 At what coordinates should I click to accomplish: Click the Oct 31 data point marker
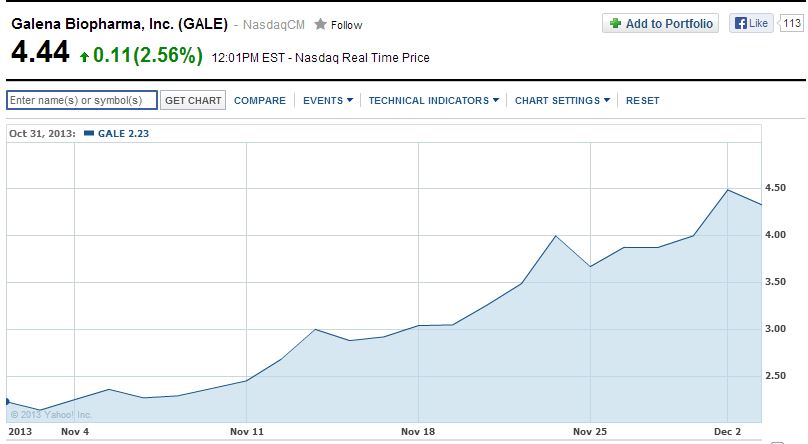coord(7,401)
